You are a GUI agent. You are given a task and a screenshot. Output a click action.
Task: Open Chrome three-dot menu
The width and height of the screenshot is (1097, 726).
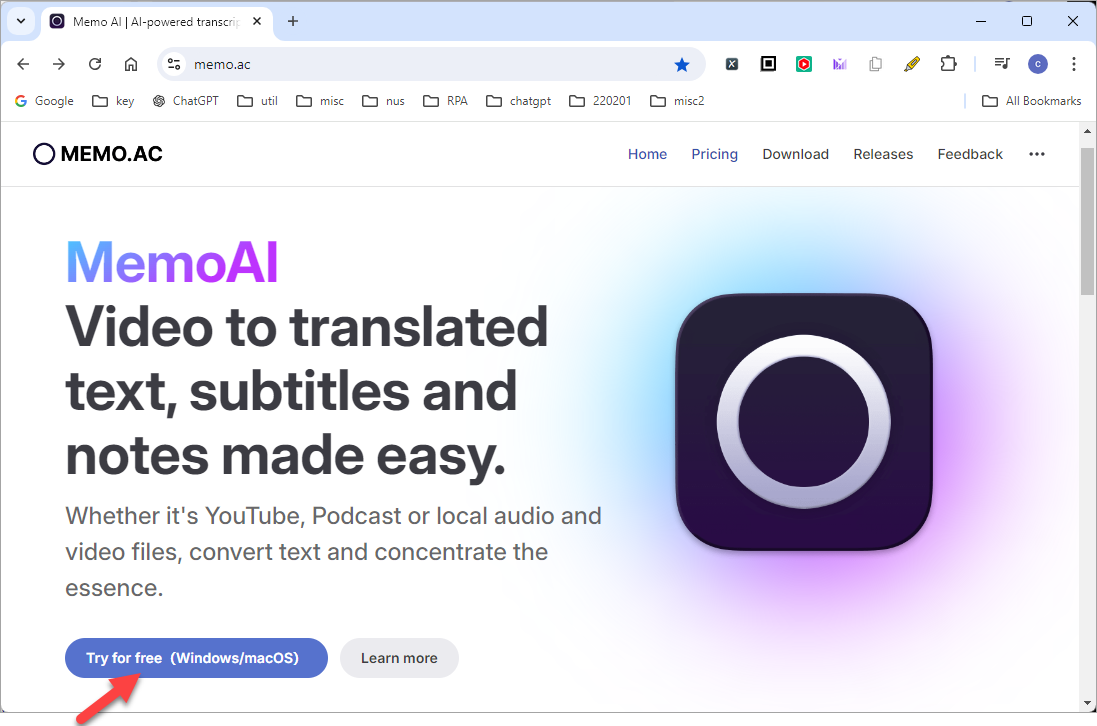pyautogui.click(x=1073, y=64)
